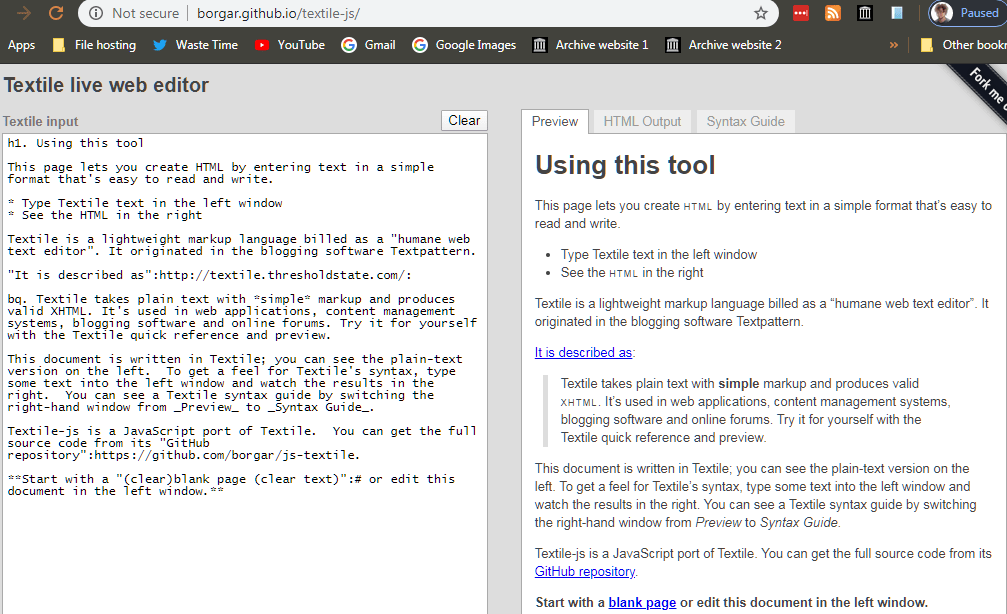This screenshot has height=614, width=1007.
Task: Click the 'blank page' link in preview
Action: [x=642, y=602]
